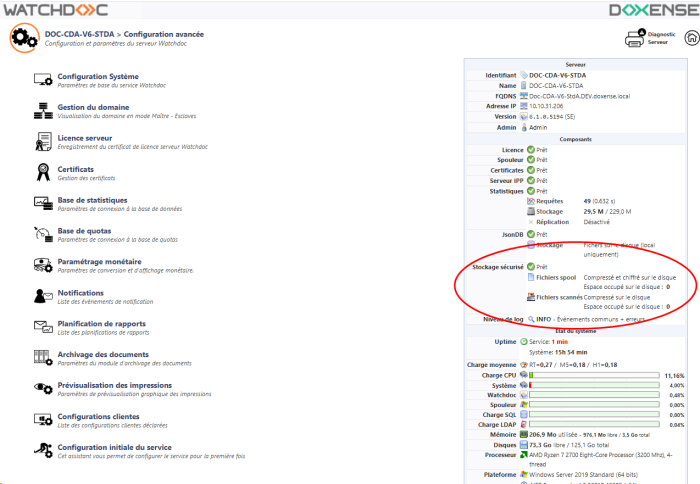Click the Prévisualisation des impressions eye icon
The height and width of the screenshot is (484, 700).
point(43,389)
